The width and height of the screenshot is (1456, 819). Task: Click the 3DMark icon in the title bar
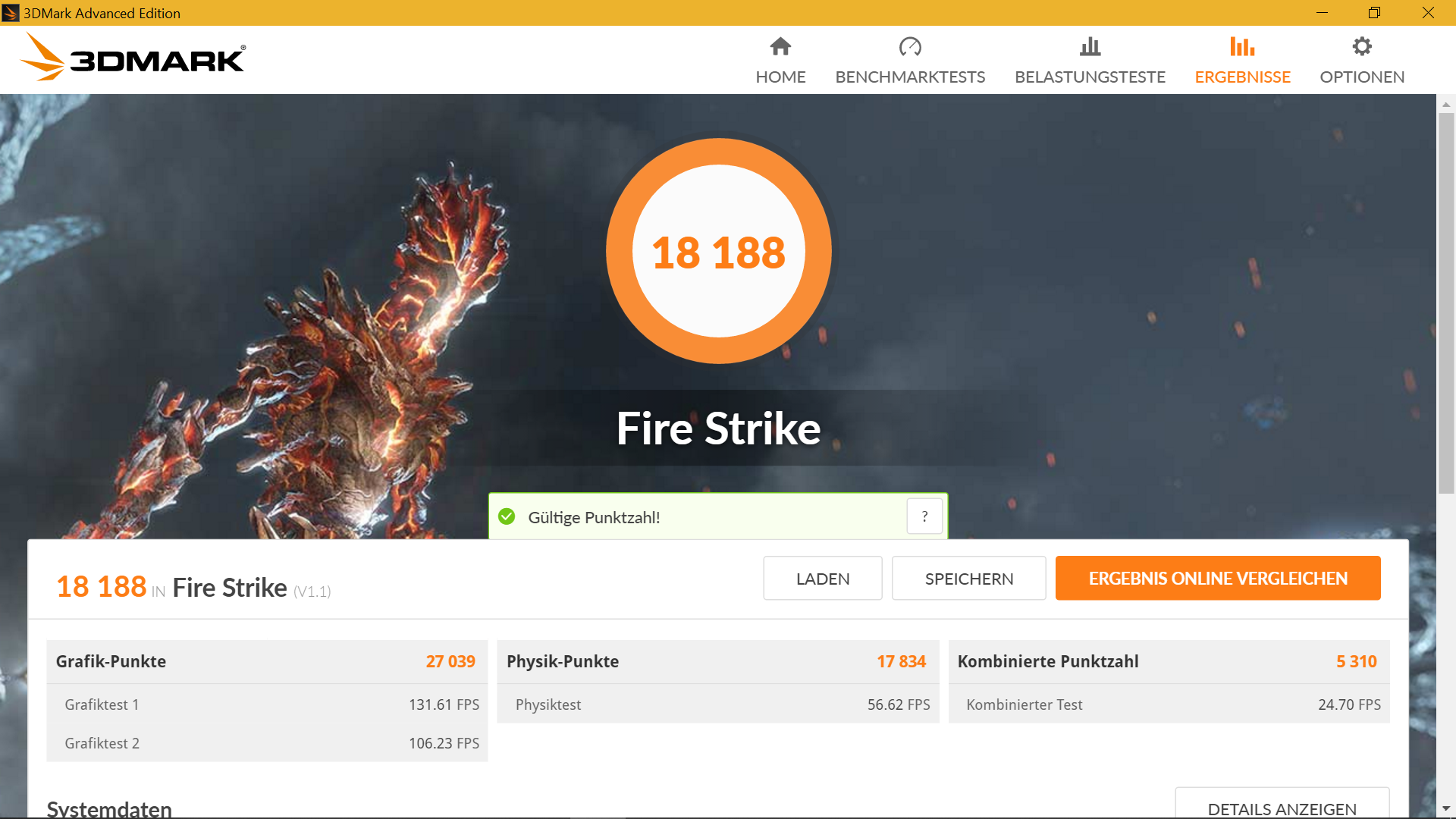(x=11, y=12)
